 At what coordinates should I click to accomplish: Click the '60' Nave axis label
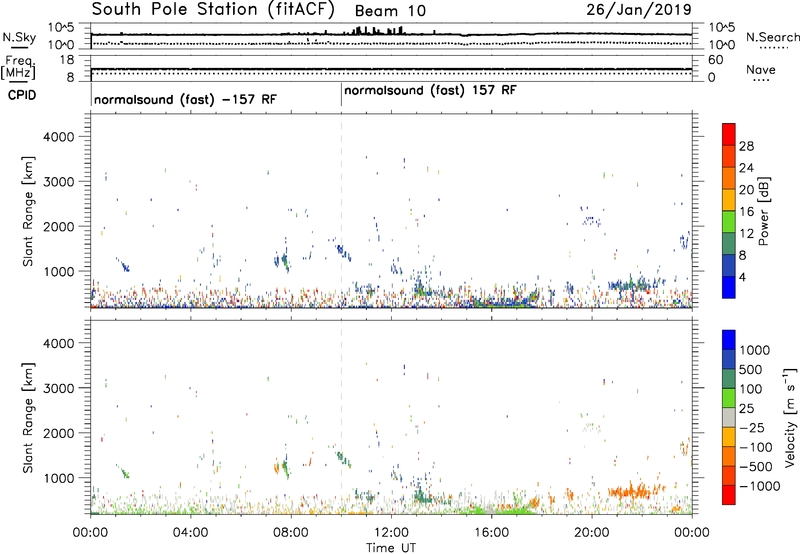716,60
